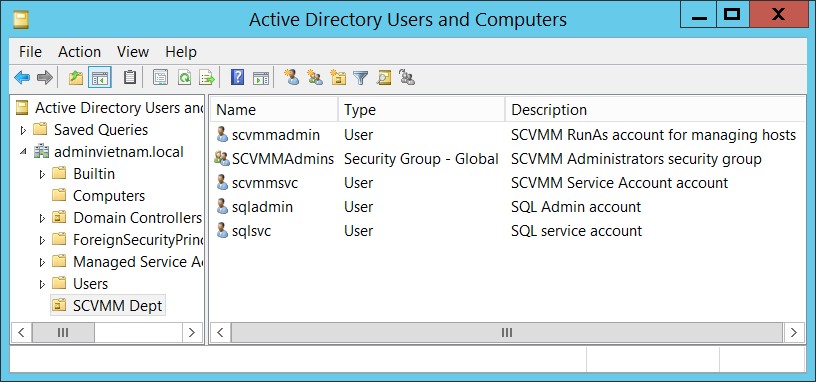The width and height of the screenshot is (816, 382).
Task: Create new group in current container icon
Action: 314,78
